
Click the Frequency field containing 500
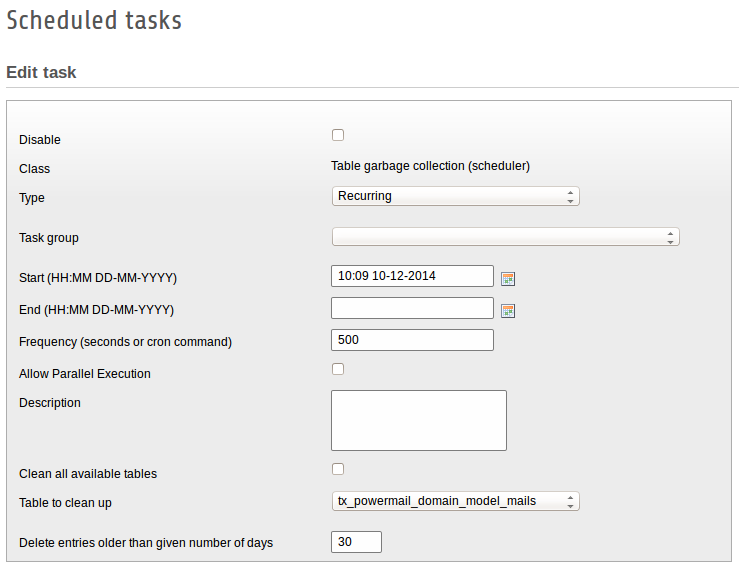[412, 340]
